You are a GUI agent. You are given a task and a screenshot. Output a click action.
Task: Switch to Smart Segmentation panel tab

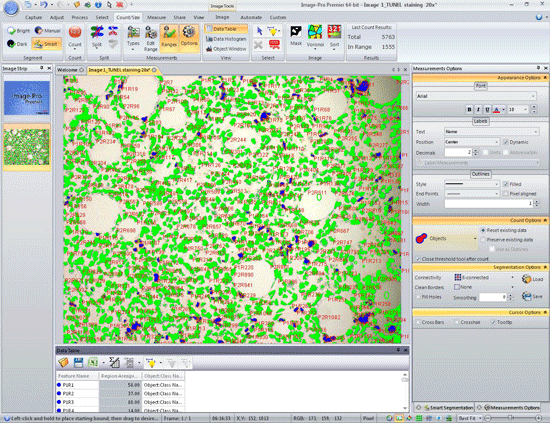pos(444,408)
